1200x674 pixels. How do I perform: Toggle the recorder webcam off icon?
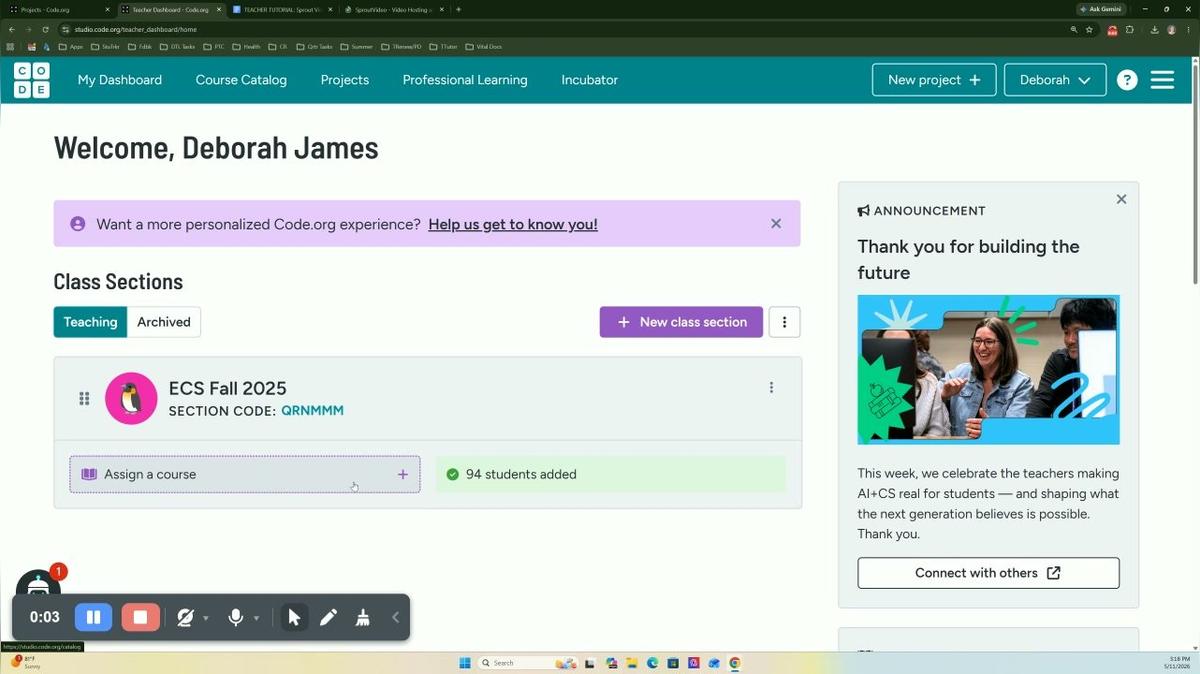(185, 618)
